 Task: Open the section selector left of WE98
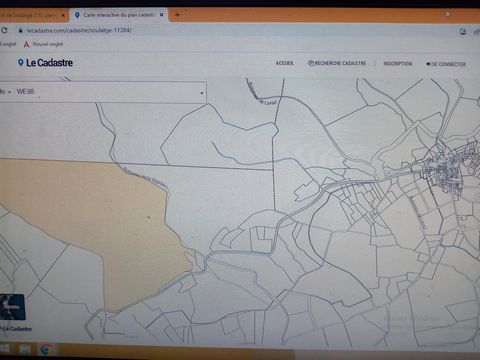[6, 92]
